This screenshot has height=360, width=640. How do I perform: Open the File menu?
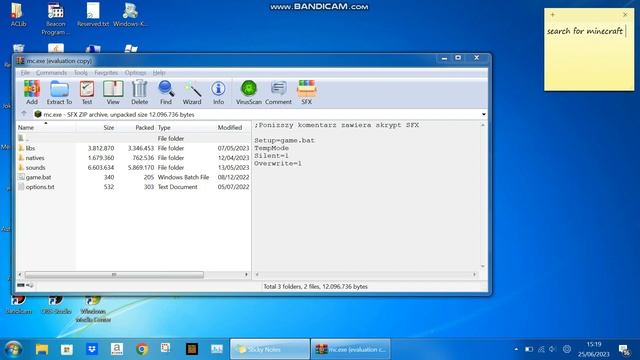tap(25, 73)
